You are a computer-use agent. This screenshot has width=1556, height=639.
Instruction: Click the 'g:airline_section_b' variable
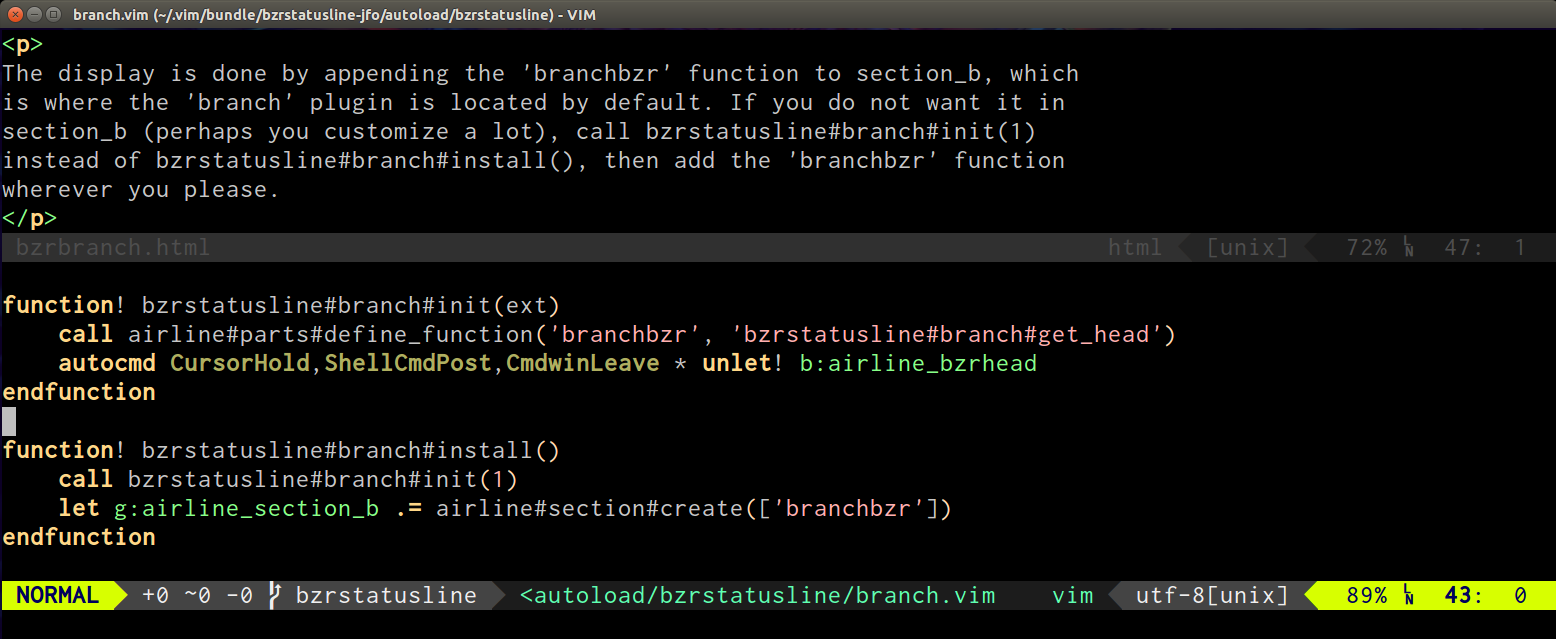click(x=247, y=509)
